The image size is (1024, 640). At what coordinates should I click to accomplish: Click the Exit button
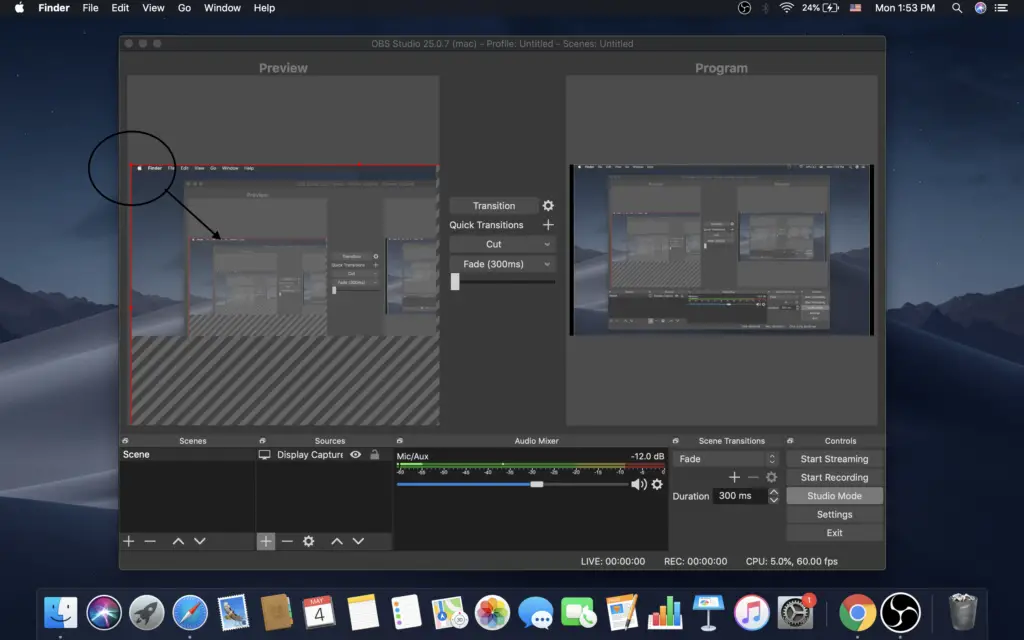(x=835, y=533)
